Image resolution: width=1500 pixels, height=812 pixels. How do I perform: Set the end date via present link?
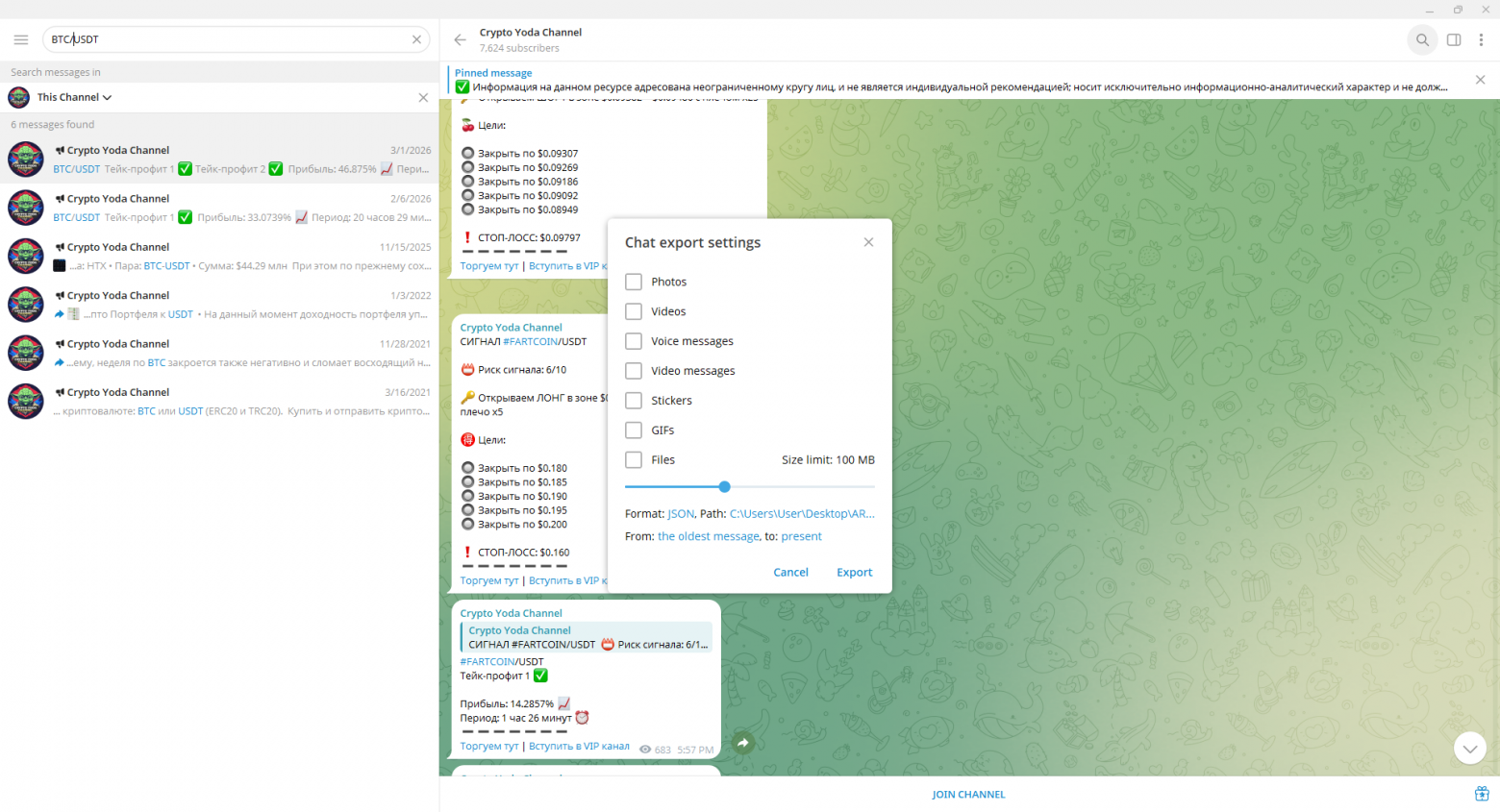pos(801,536)
